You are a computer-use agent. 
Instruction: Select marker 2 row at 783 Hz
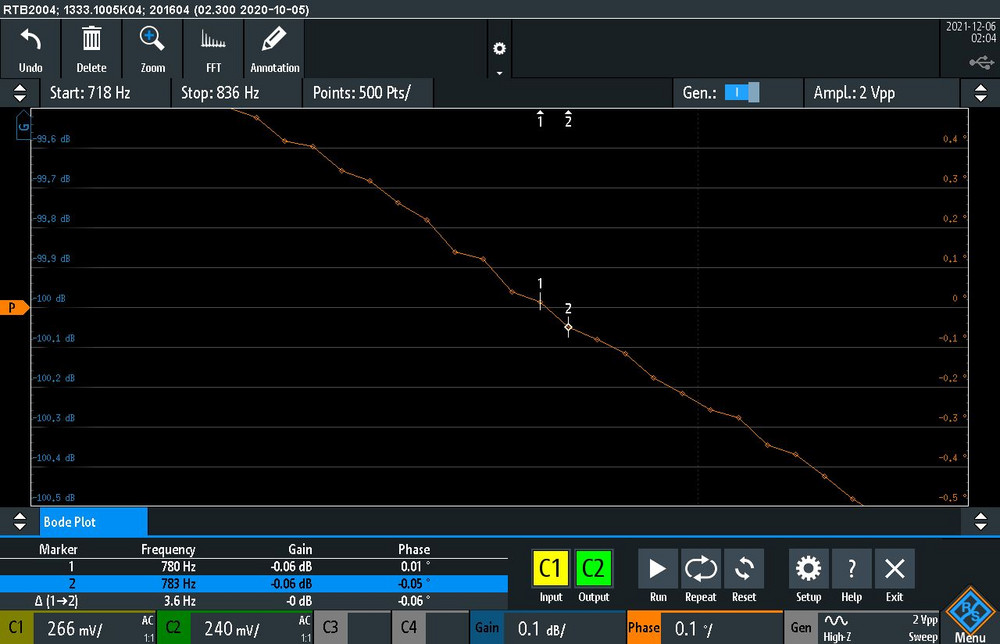click(254, 583)
